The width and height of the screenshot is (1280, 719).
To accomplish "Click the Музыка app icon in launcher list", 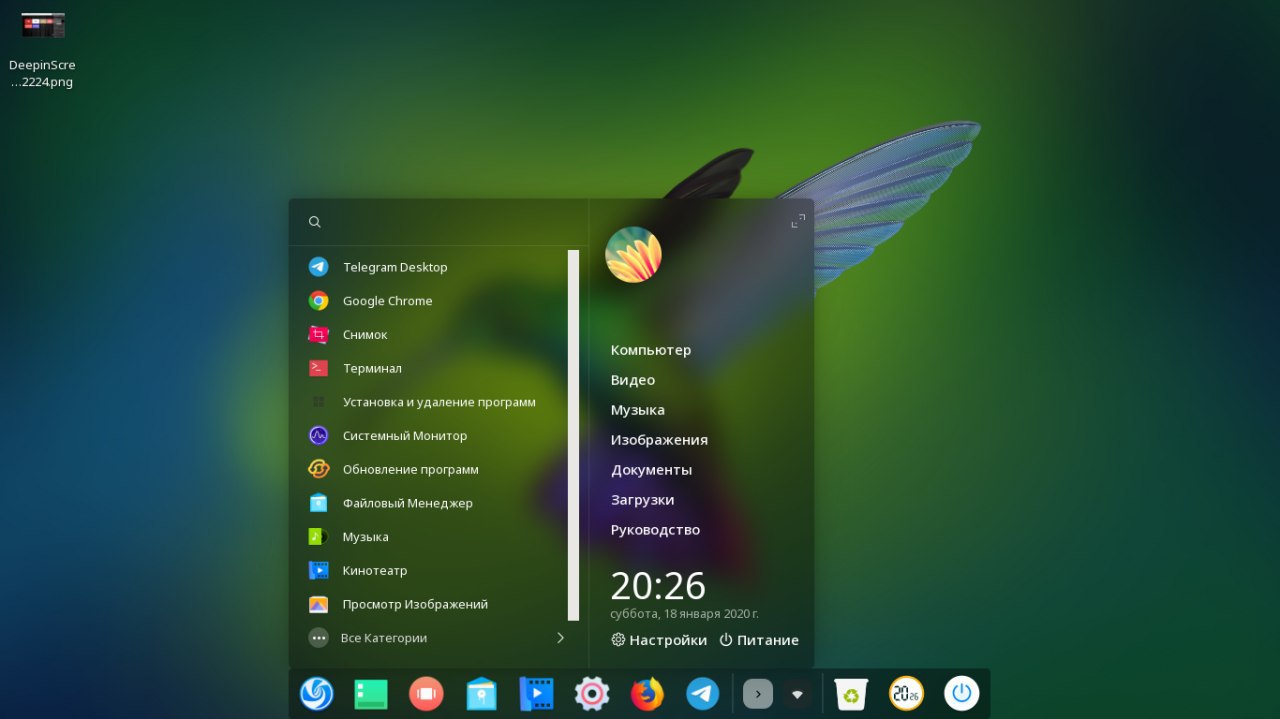I will pyautogui.click(x=318, y=537).
